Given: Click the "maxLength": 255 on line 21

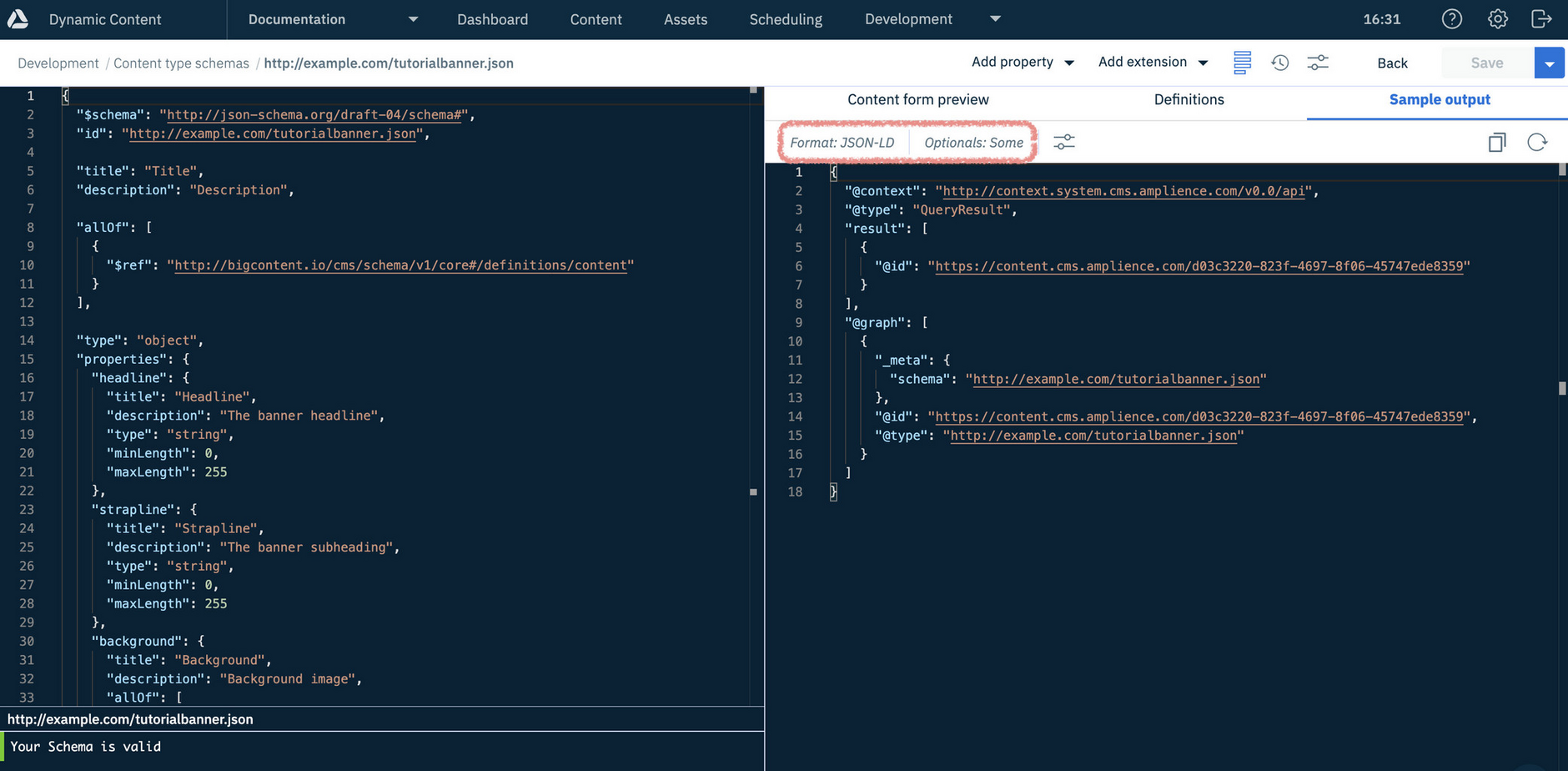Looking at the screenshot, I should coord(167,472).
